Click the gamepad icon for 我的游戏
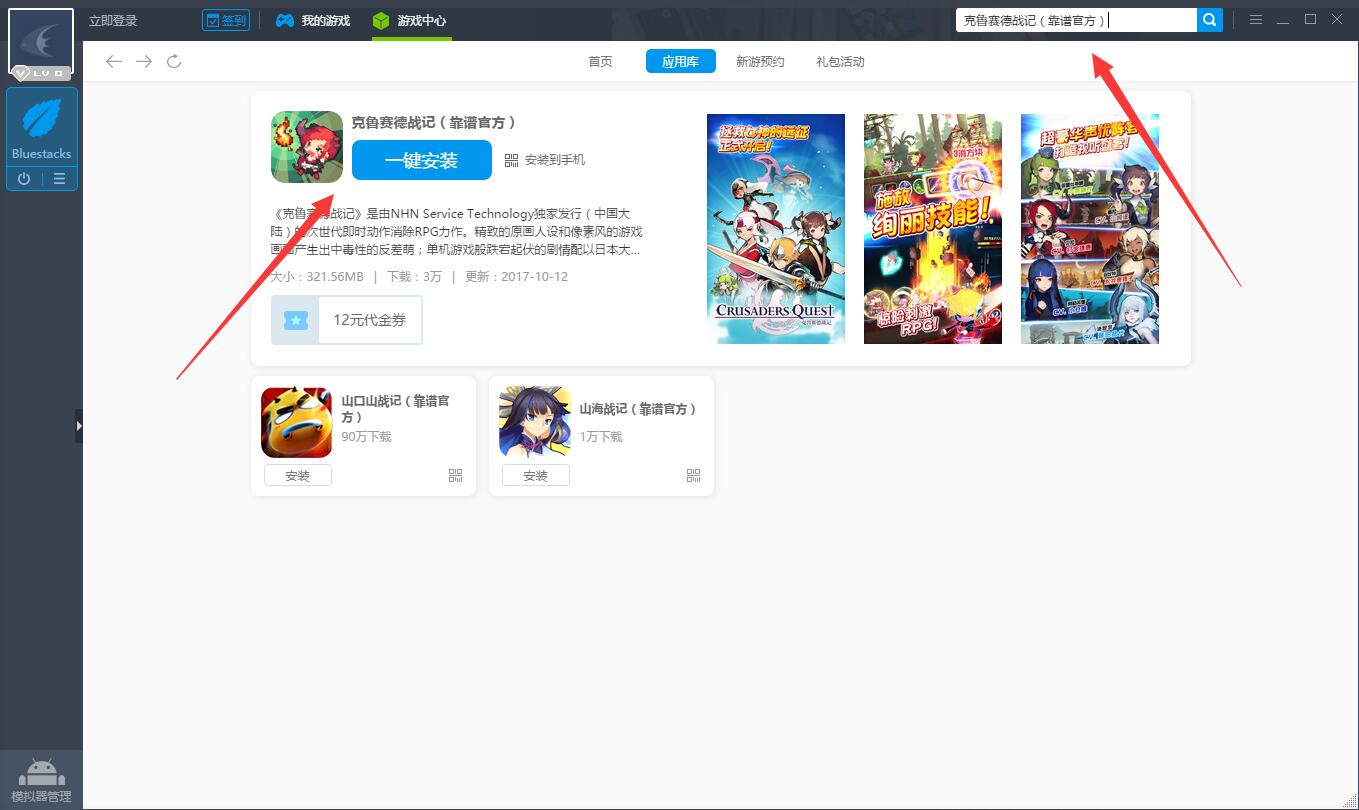 285,20
